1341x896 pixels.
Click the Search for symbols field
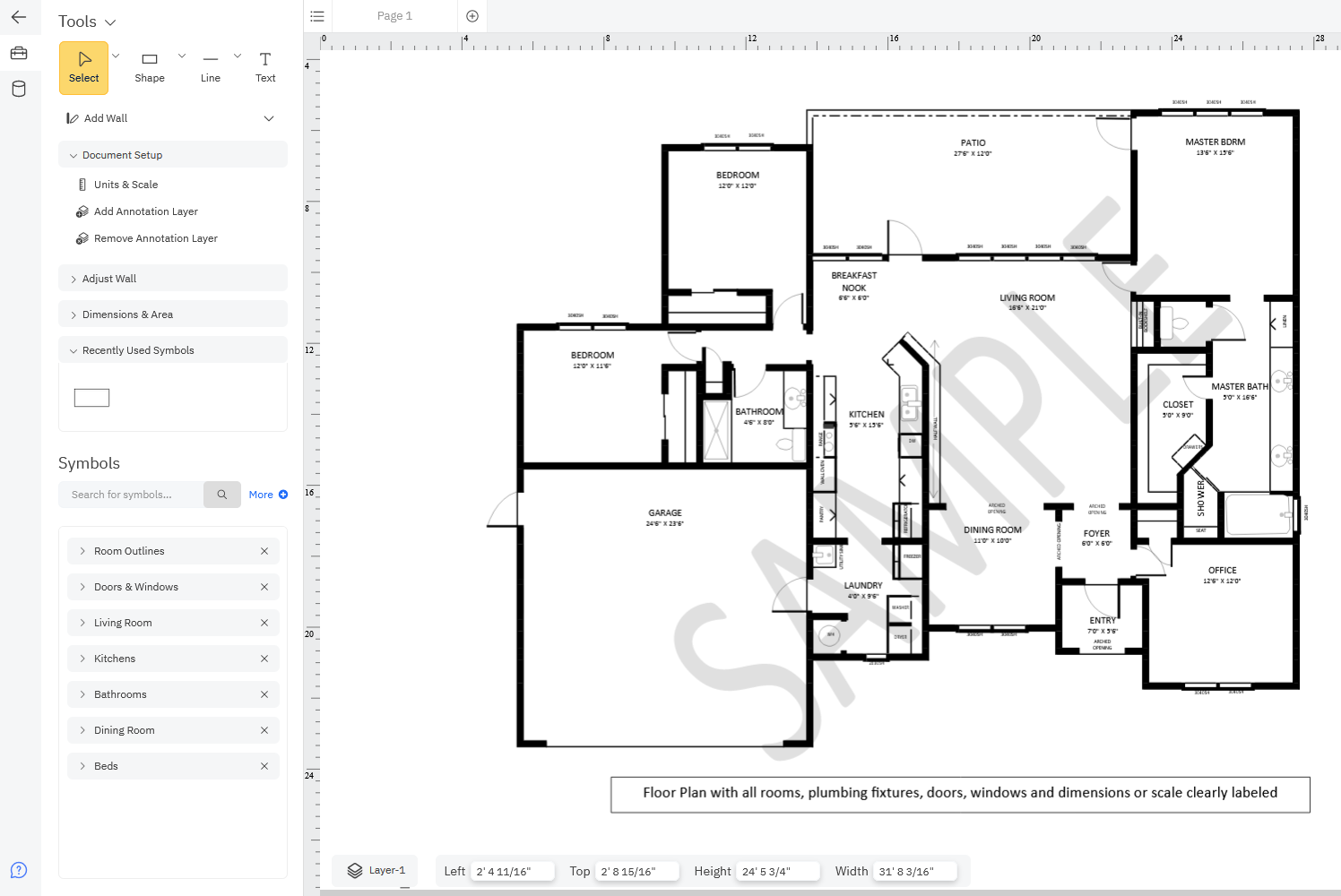132,495
